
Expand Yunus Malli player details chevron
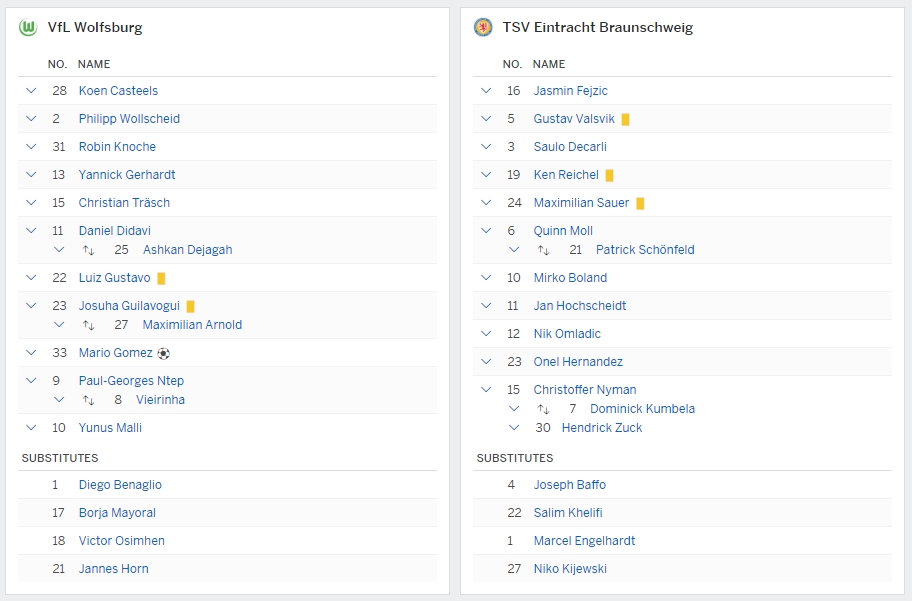tap(31, 428)
